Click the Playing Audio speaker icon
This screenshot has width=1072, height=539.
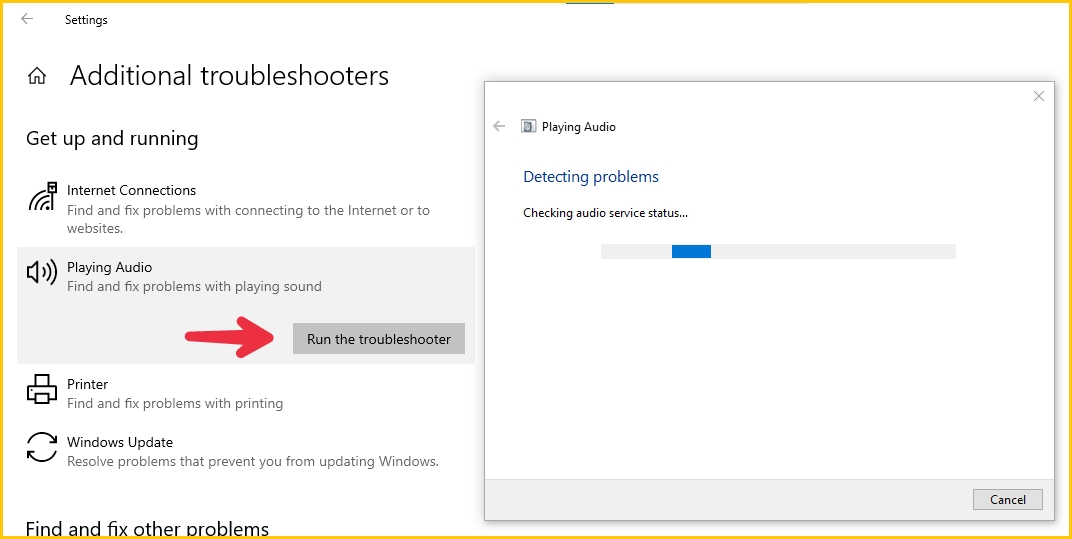point(42,273)
